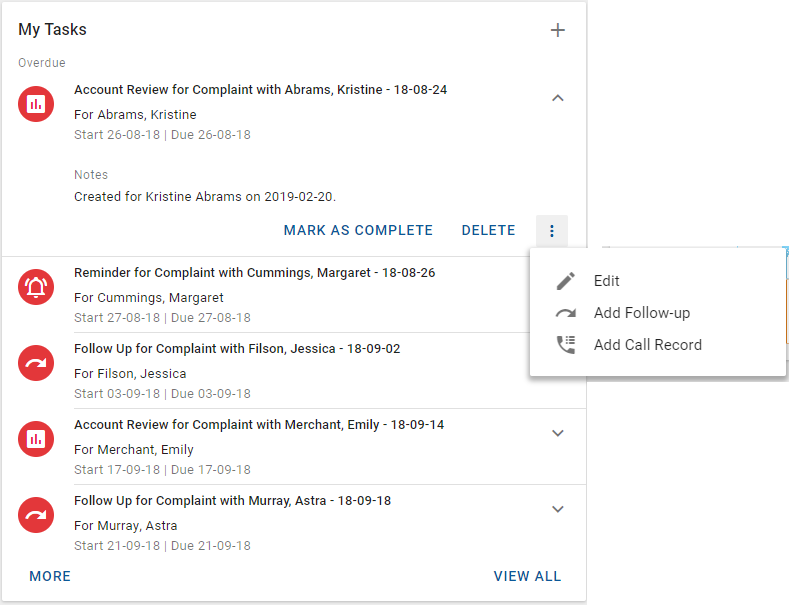Expand the Merchant, Emily task

[x=558, y=433]
